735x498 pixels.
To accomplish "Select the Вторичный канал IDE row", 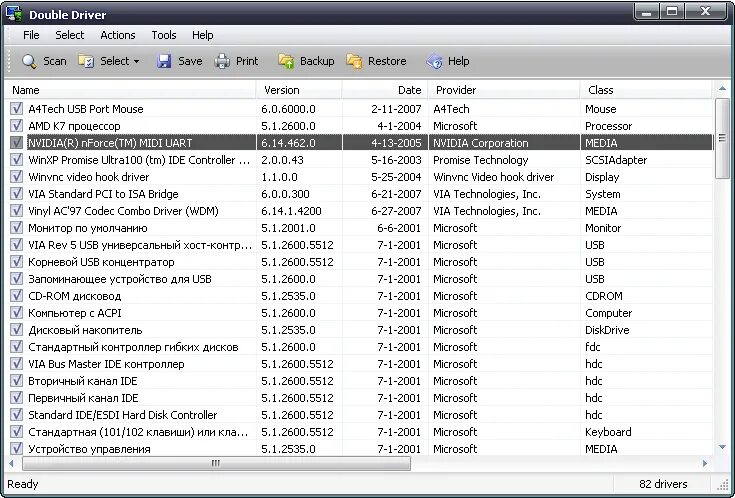I will point(359,380).
